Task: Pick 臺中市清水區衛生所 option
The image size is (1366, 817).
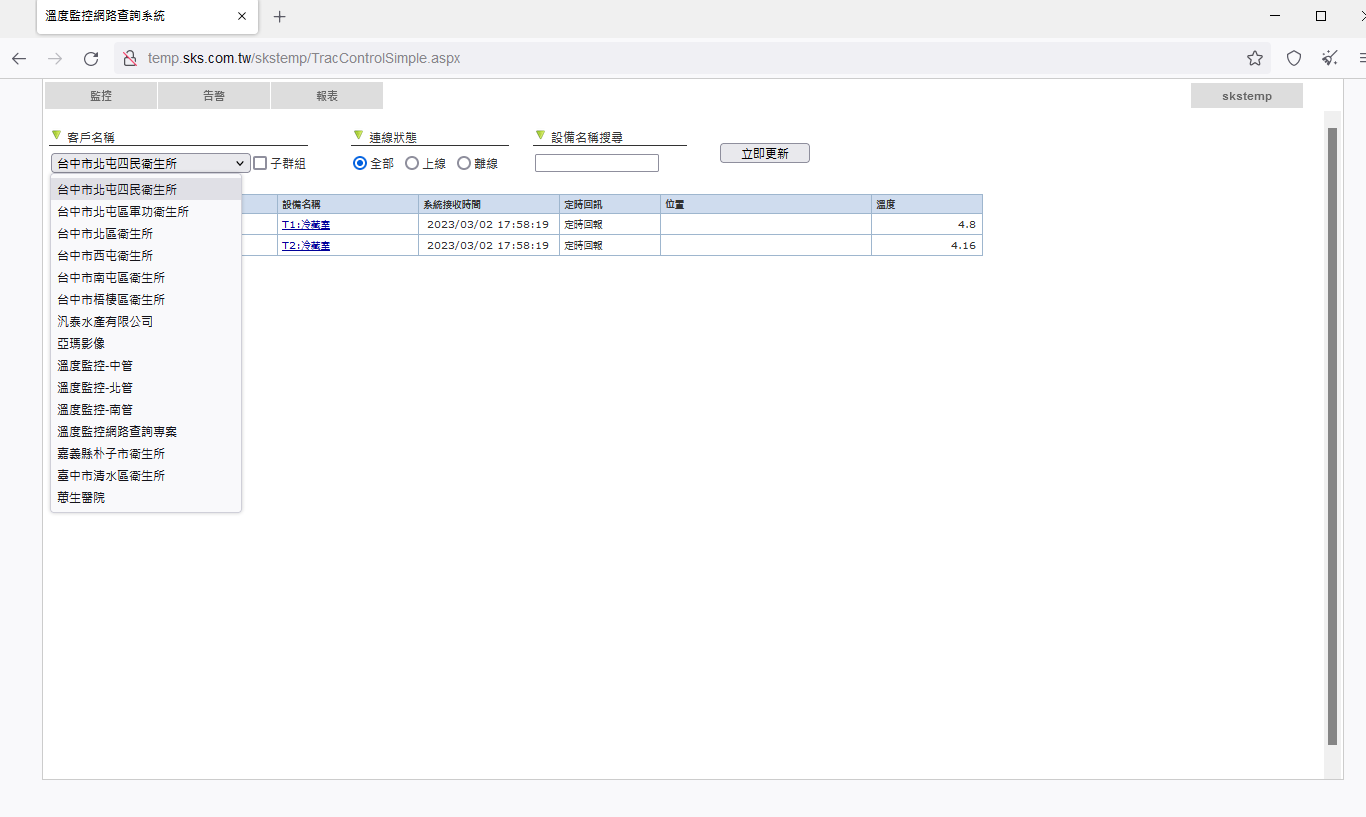Action: [146, 476]
